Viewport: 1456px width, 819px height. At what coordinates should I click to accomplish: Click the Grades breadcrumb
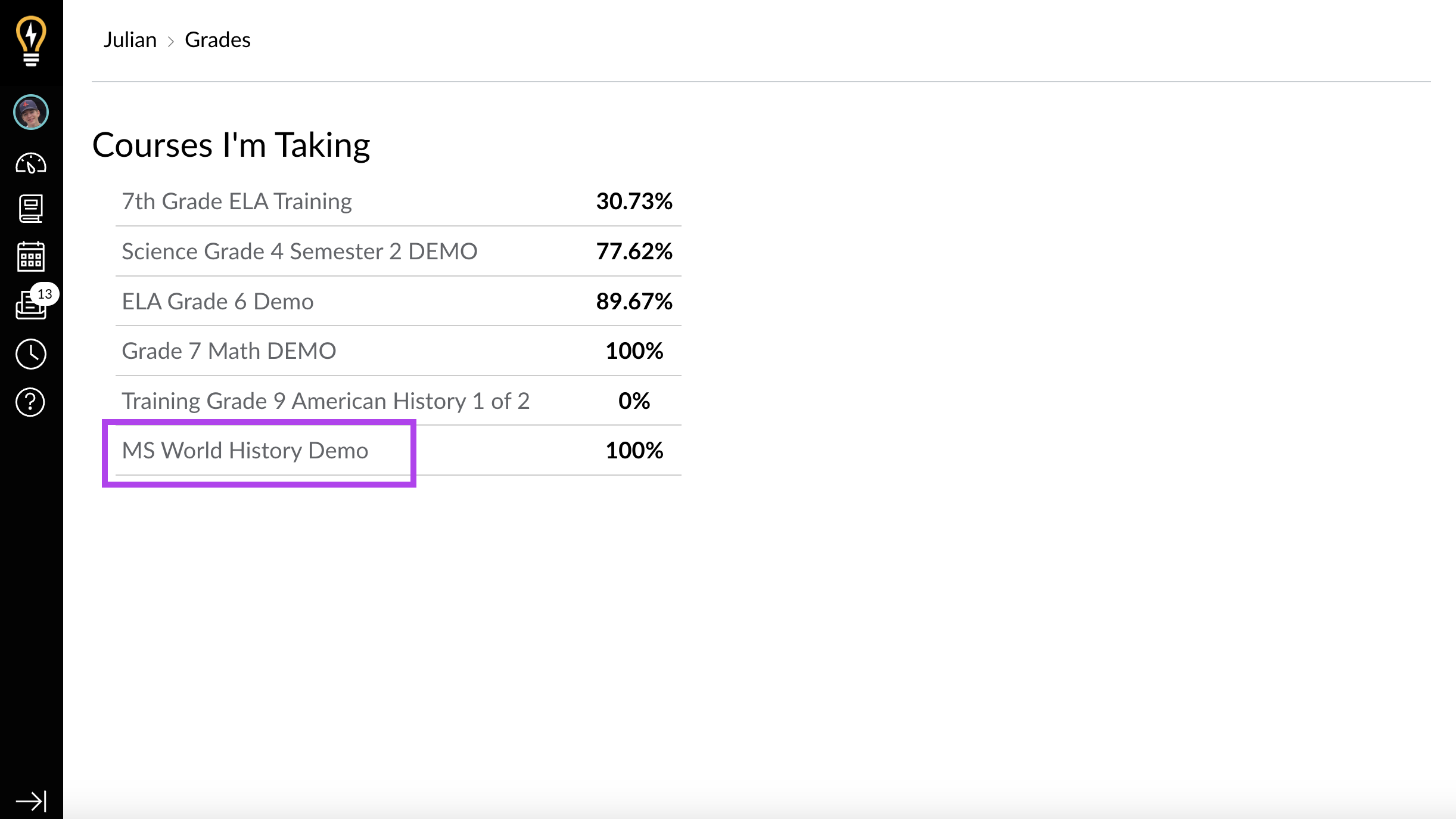[x=217, y=40]
